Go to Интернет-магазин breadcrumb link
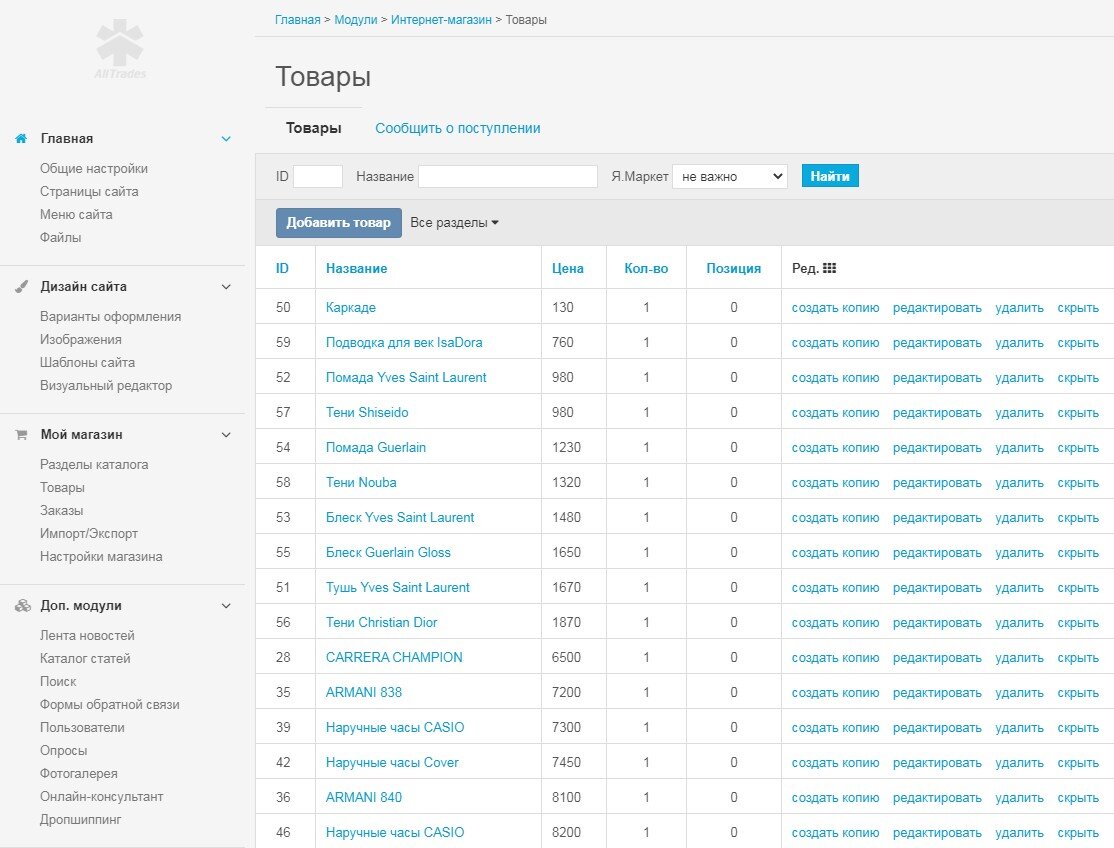Screen dimensions: 1114x848 click(441, 20)
